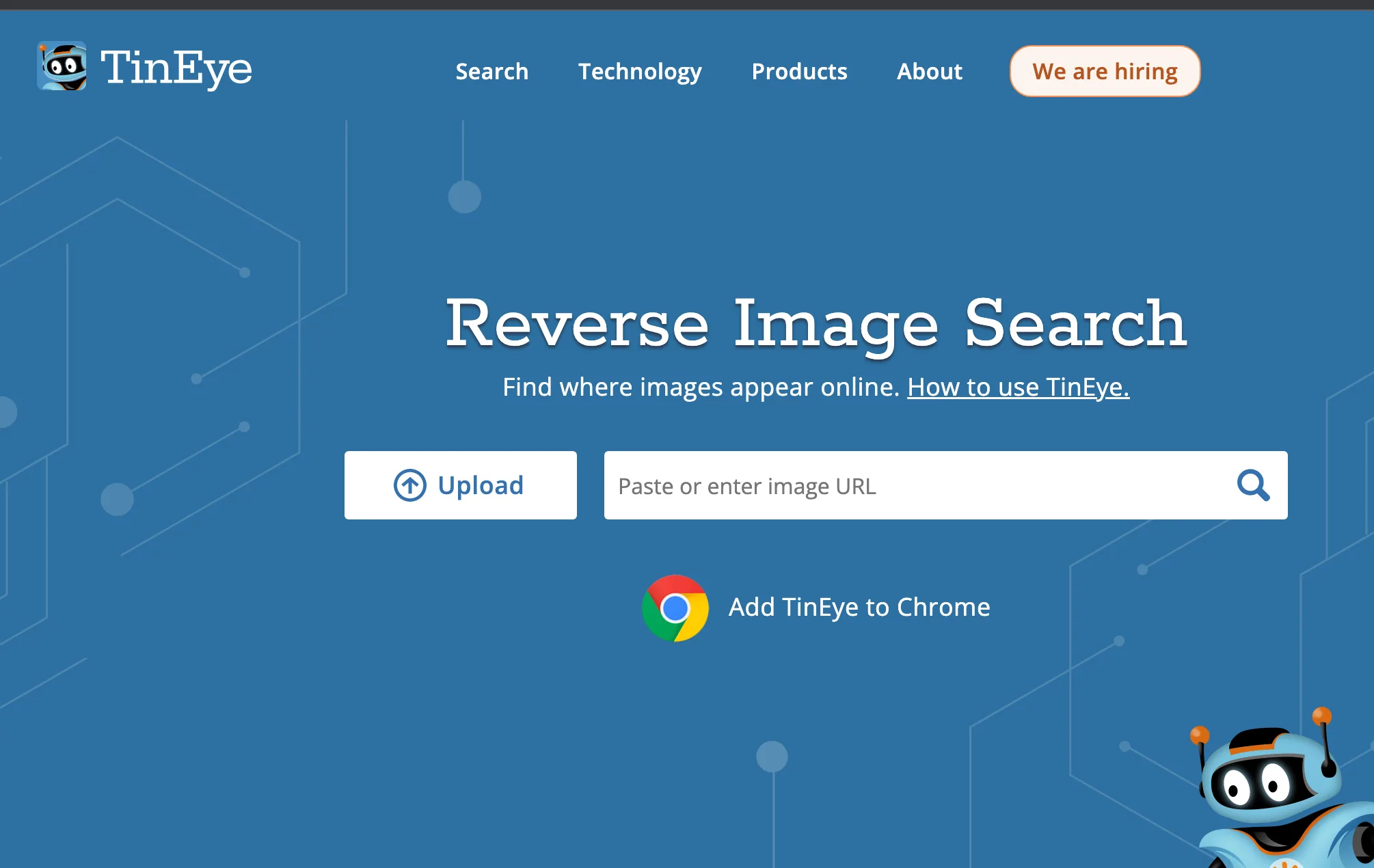Click the We are hiring button
The image size is (1374, 868).
pos(1105,71)
